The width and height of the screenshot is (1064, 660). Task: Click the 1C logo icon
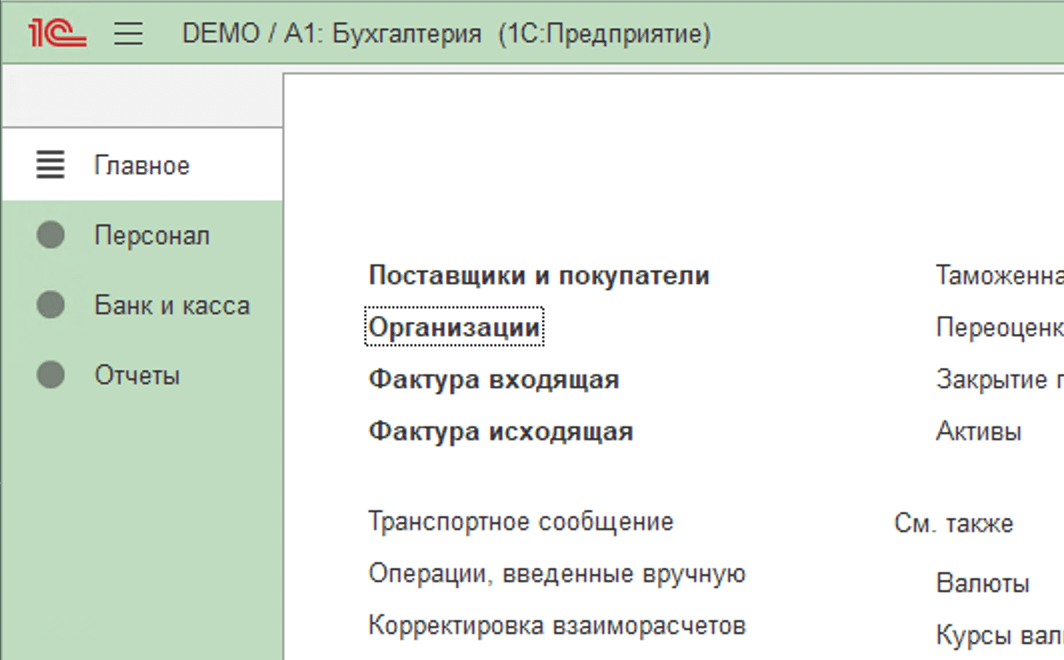point(57,34)
